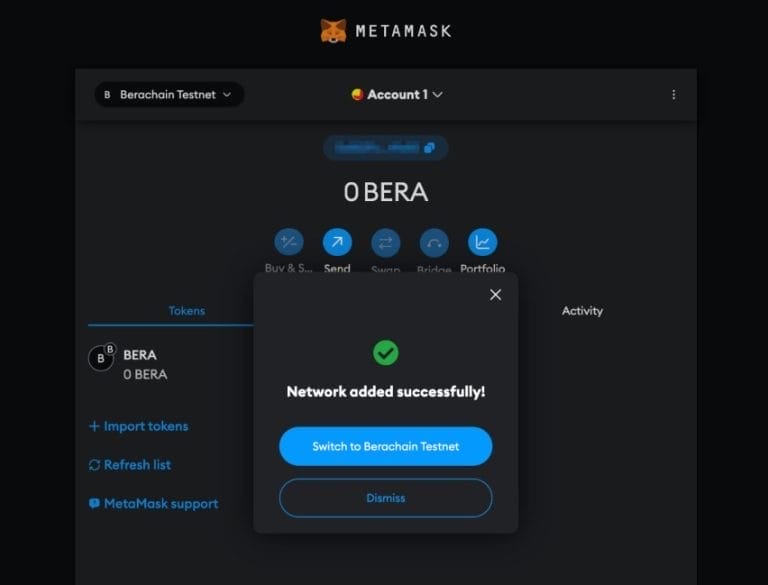The width and height of the screenshot is (768, 585).
Task: Click the 0 BERA token amount
Action: pos(145,374)
